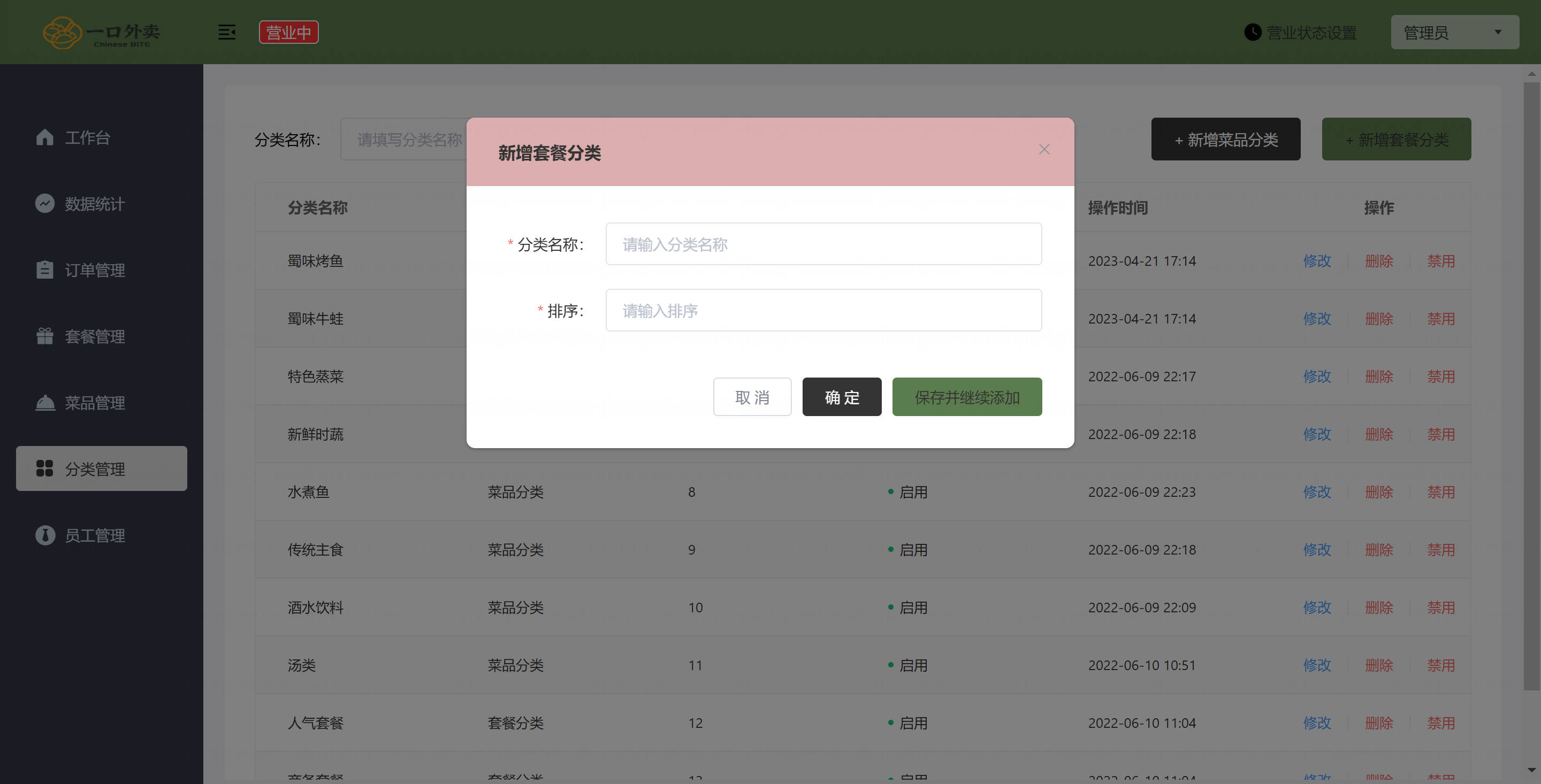Click 删除 for 蜀味牛蛙 row
This screenshot has height=784, width=1541.
[1379, 319]
